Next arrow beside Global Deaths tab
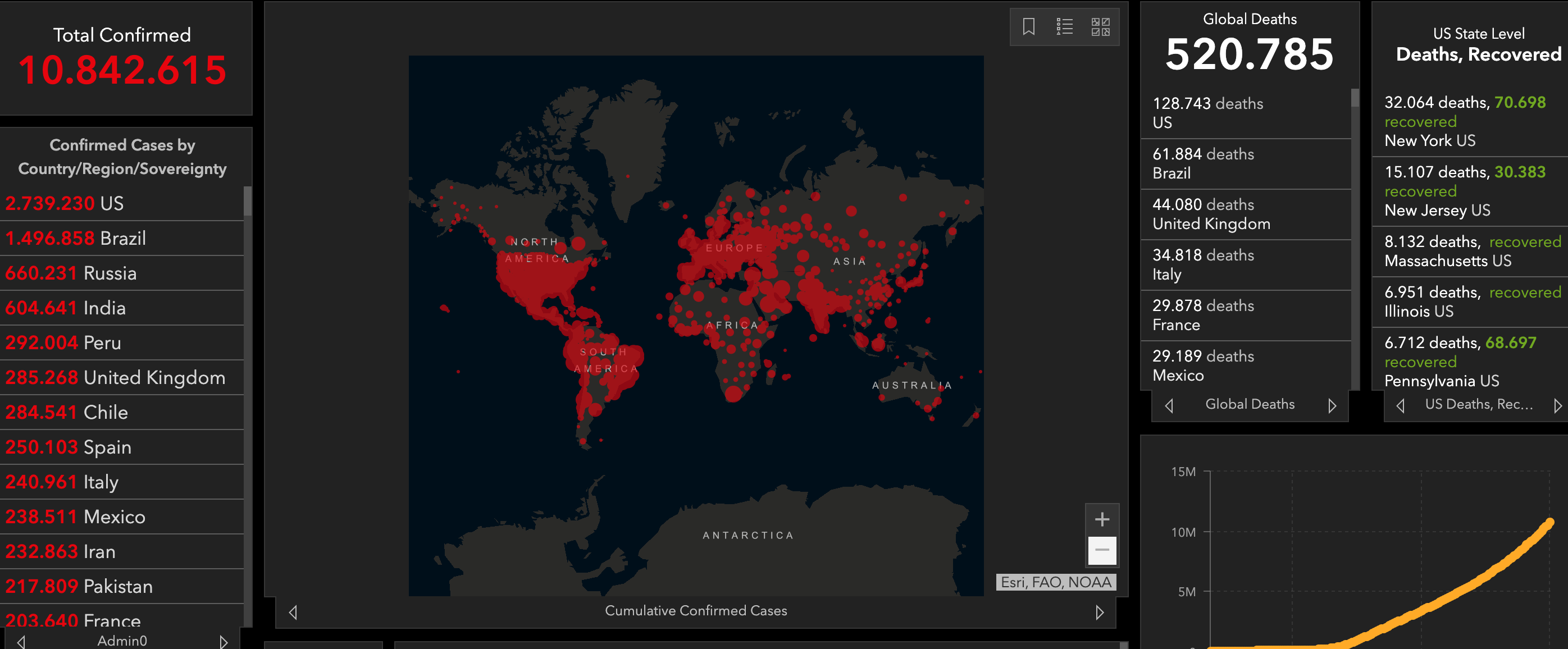The height and width of the screenshot is (649, 1568). coord(1332,405)
